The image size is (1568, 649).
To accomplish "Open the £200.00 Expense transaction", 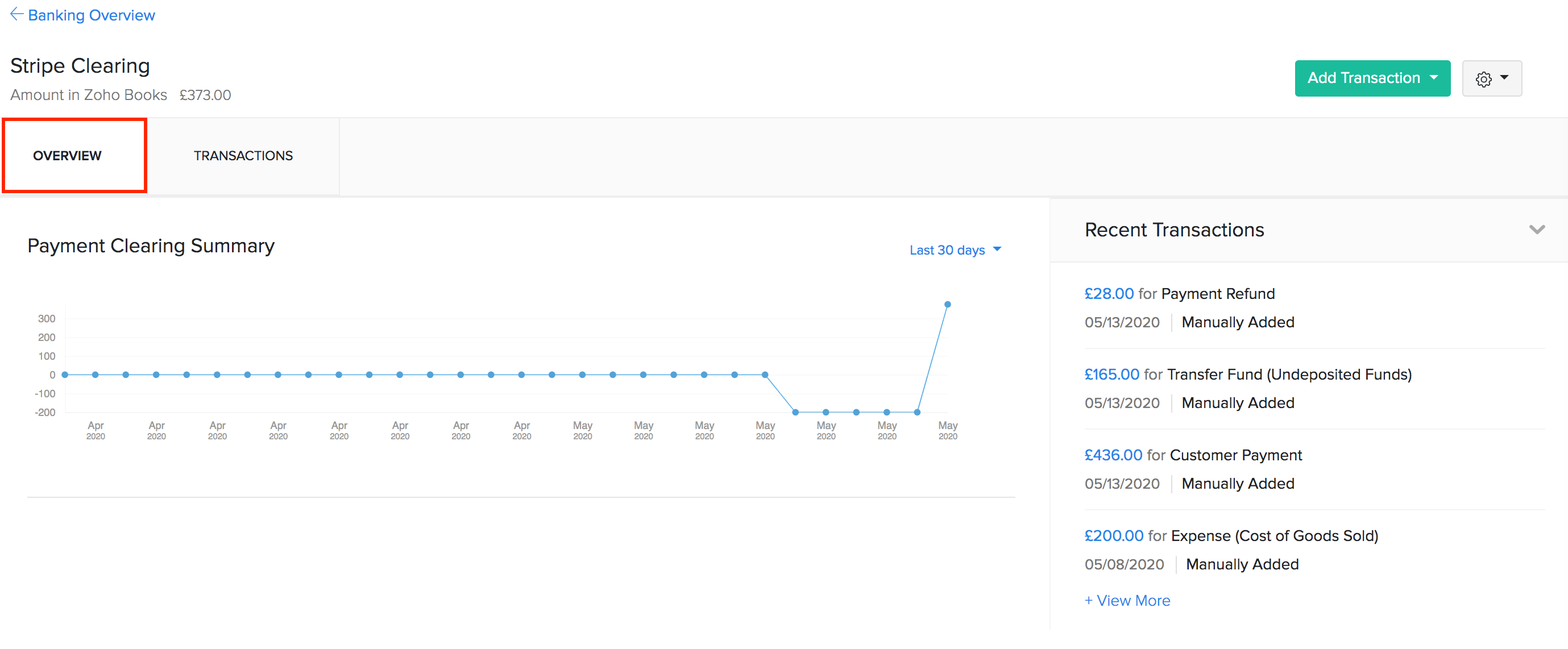I will click(1113, 536).
